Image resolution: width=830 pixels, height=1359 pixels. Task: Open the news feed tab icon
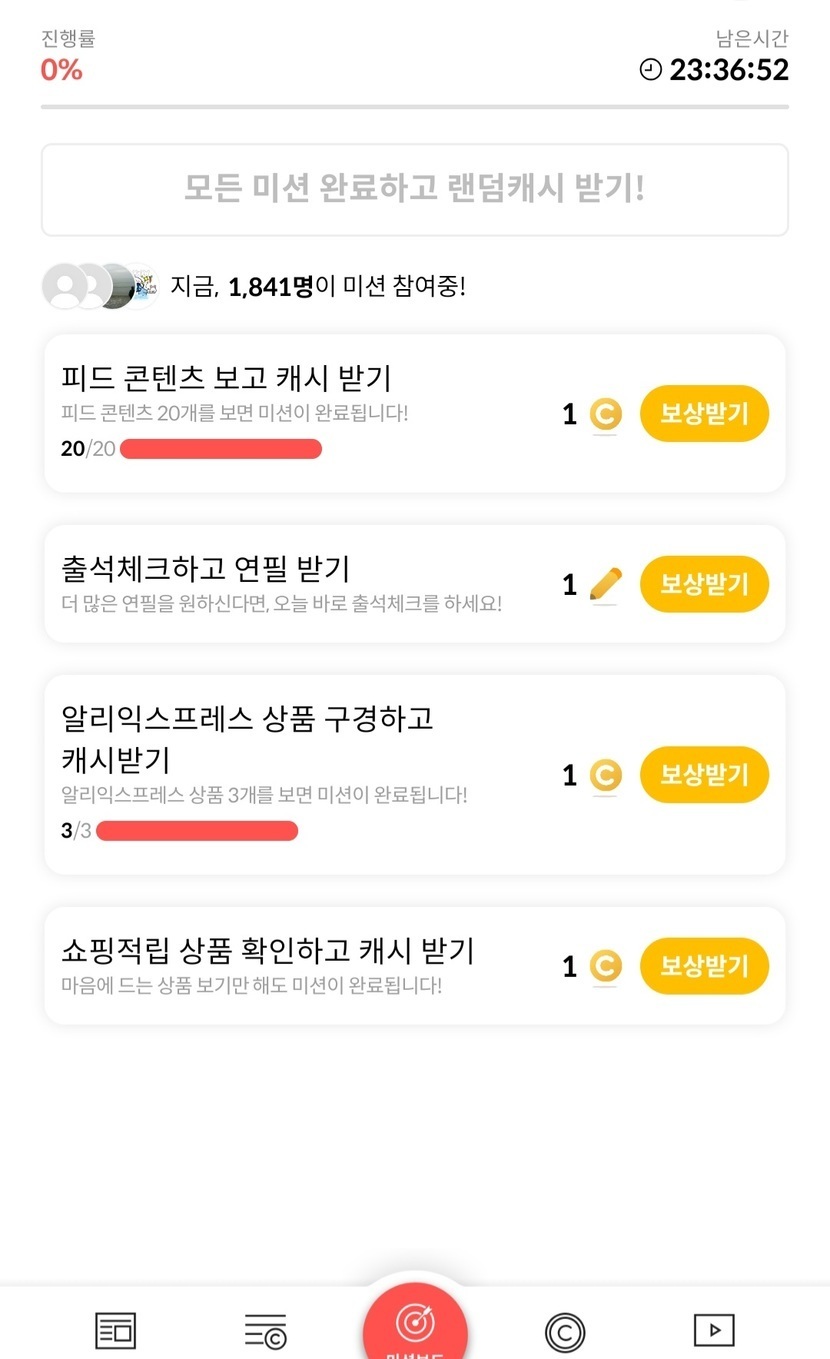(x=115, y=1331)
